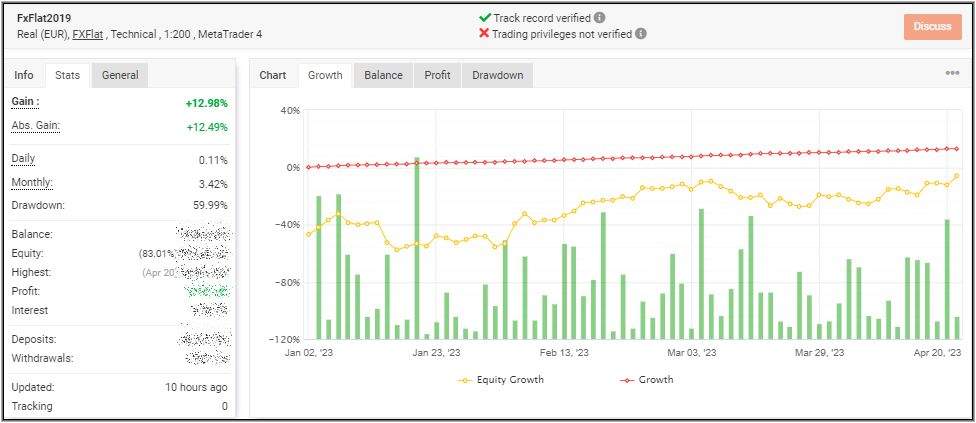976x423 pixels.
Task: Select the Growth chart tab
Action: [325, 75]
